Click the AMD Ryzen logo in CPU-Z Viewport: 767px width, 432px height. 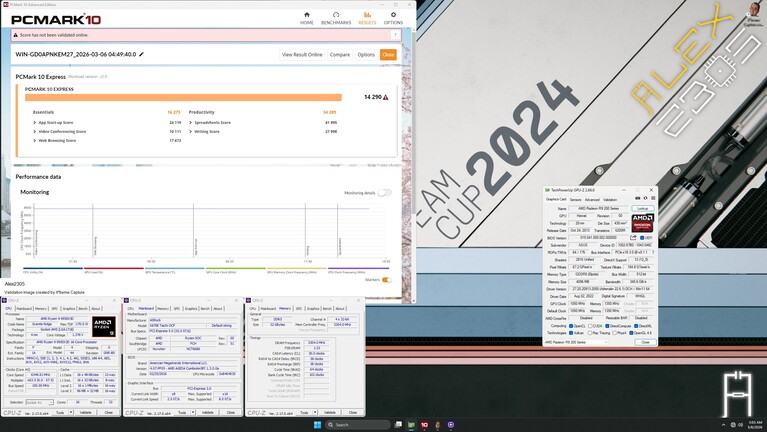104,326
